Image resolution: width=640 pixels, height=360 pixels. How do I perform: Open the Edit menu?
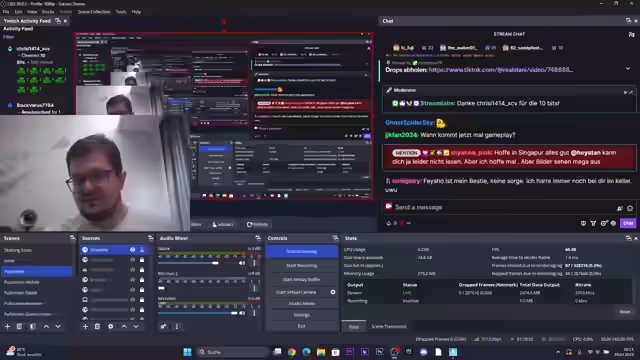pos(18,12)
